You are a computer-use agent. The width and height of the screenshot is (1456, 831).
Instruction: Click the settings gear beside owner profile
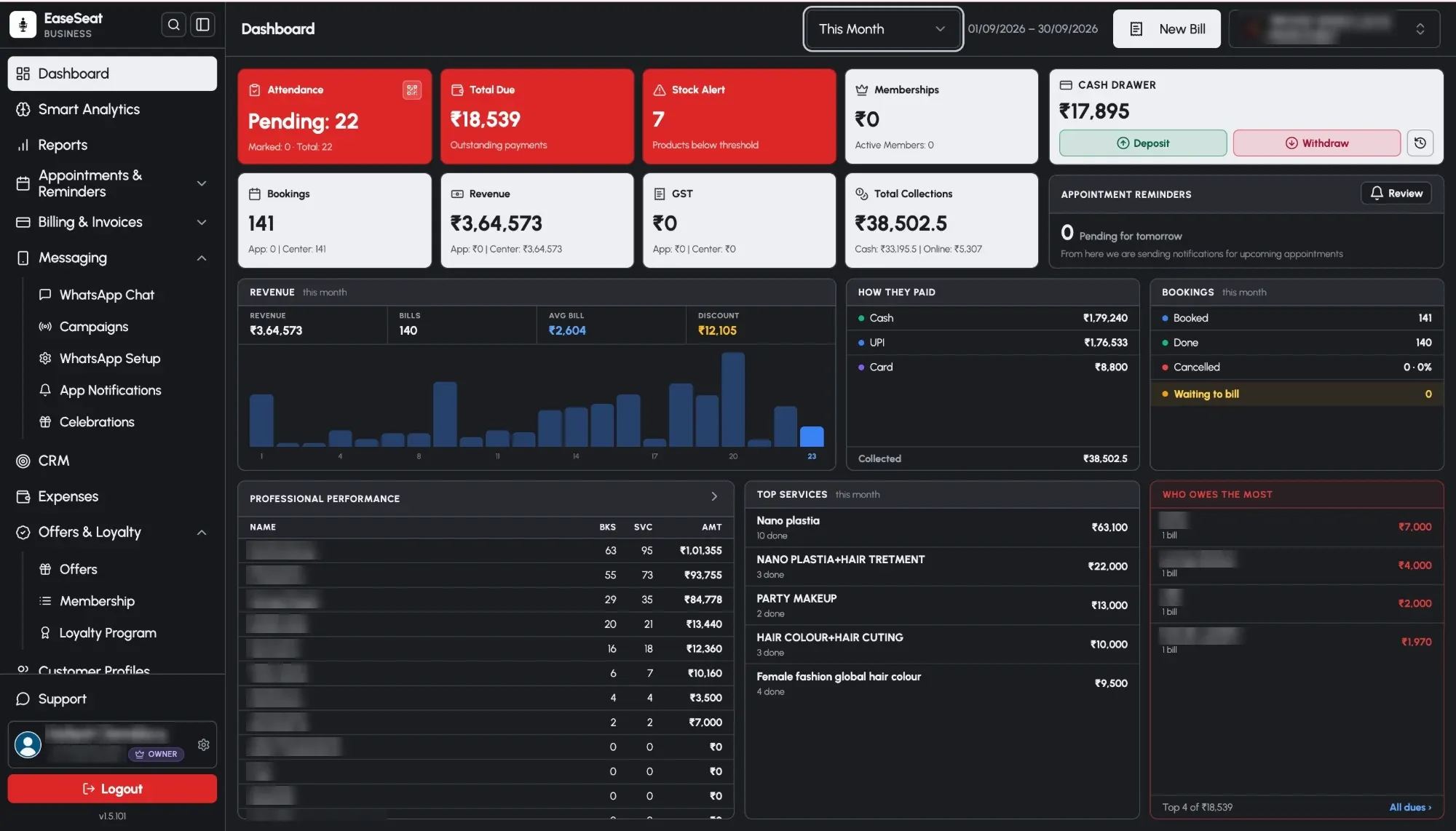[204, 744]
